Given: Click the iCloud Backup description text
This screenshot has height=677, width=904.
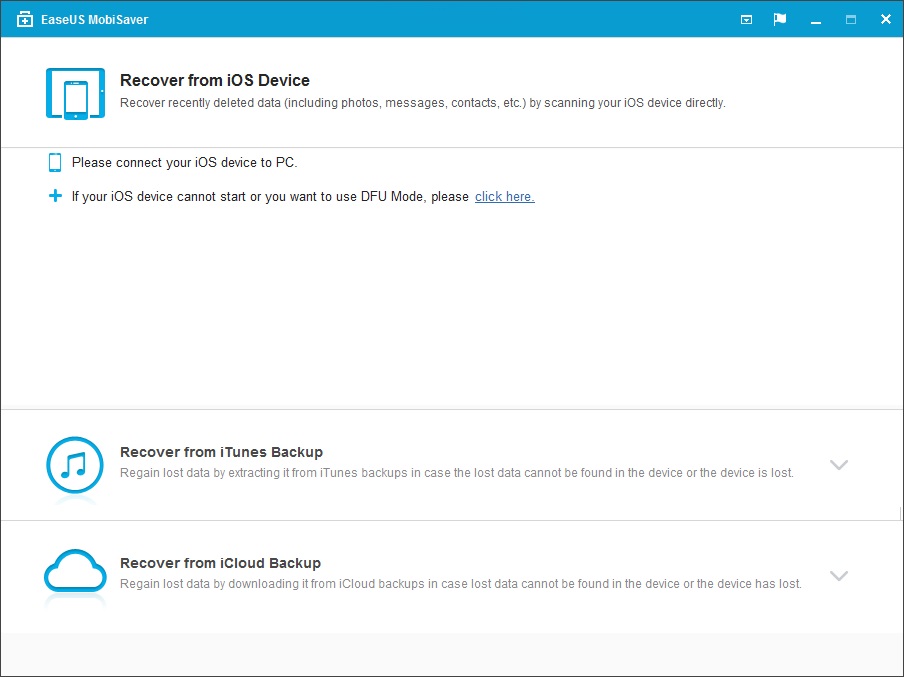Looking at the screenshot, I should coord(460,584).
